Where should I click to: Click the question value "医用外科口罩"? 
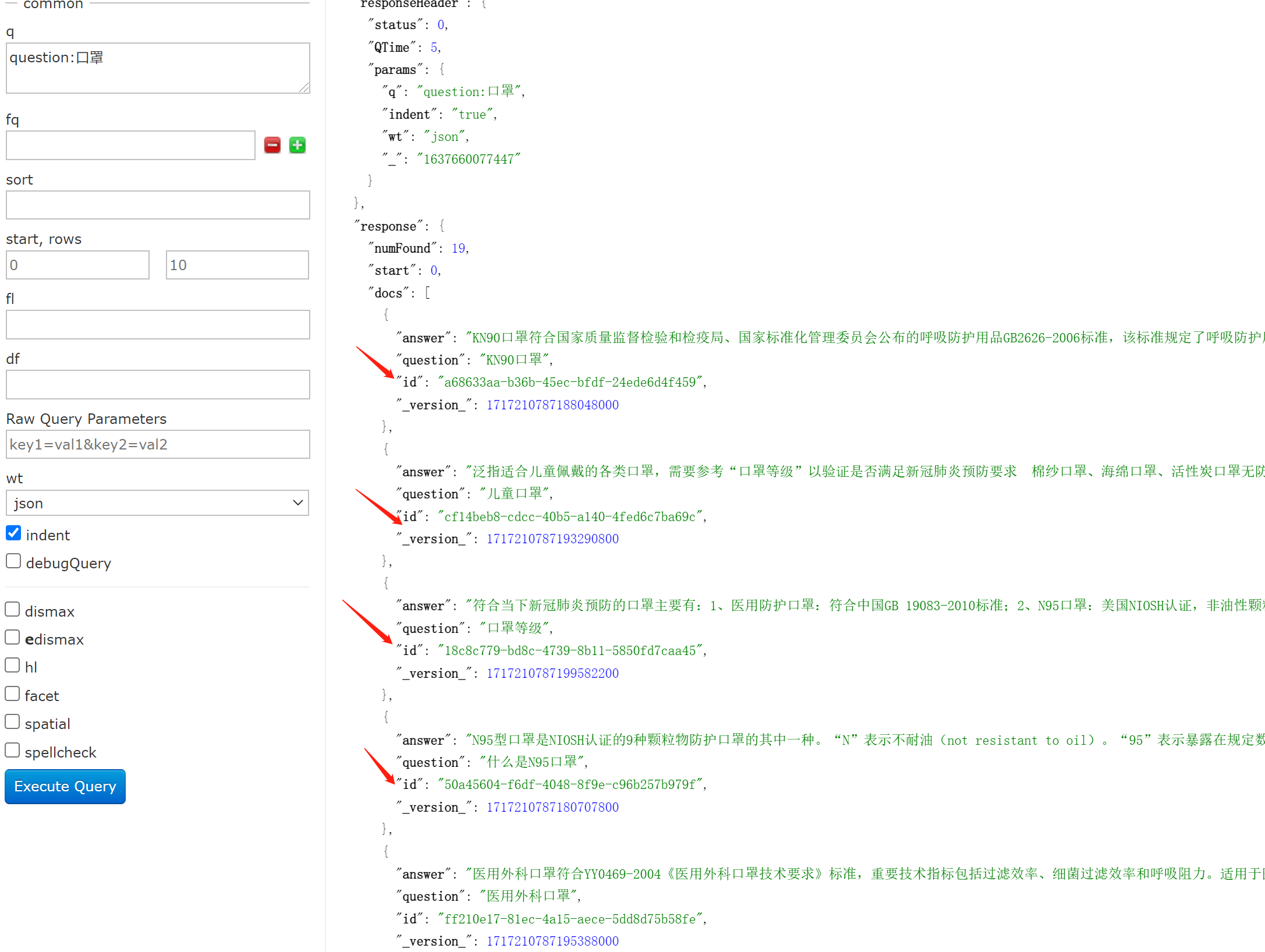click(x=528, y=897)
